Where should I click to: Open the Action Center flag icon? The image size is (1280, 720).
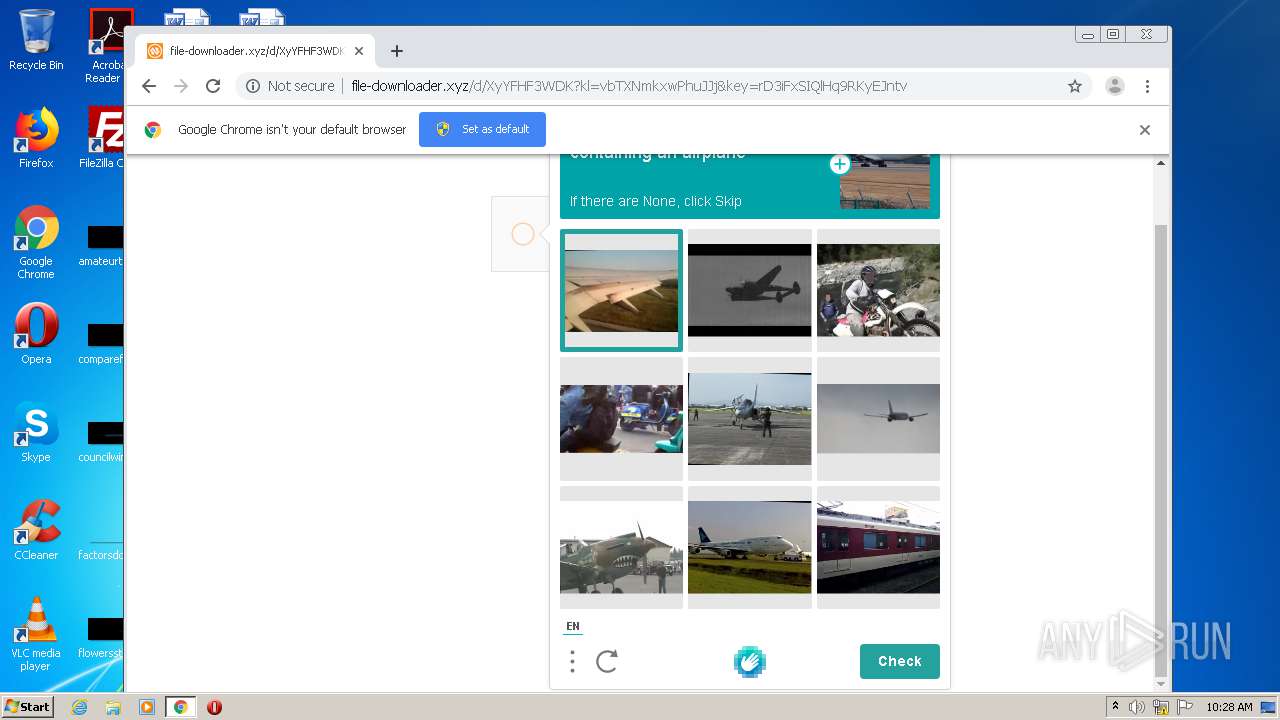[1184, 707]
